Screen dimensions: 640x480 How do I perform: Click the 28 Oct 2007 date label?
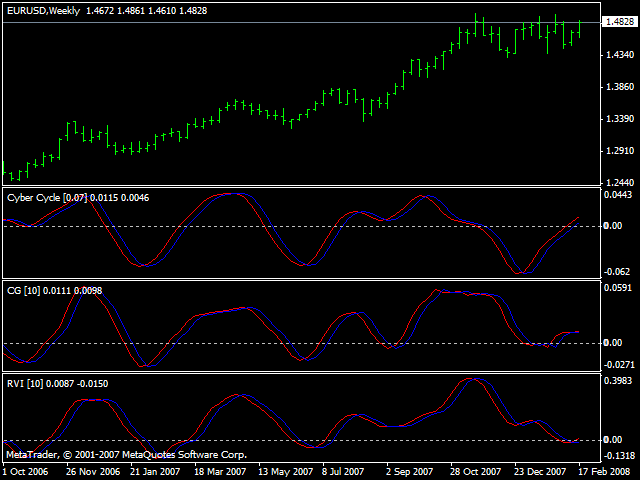click(476, 472)
